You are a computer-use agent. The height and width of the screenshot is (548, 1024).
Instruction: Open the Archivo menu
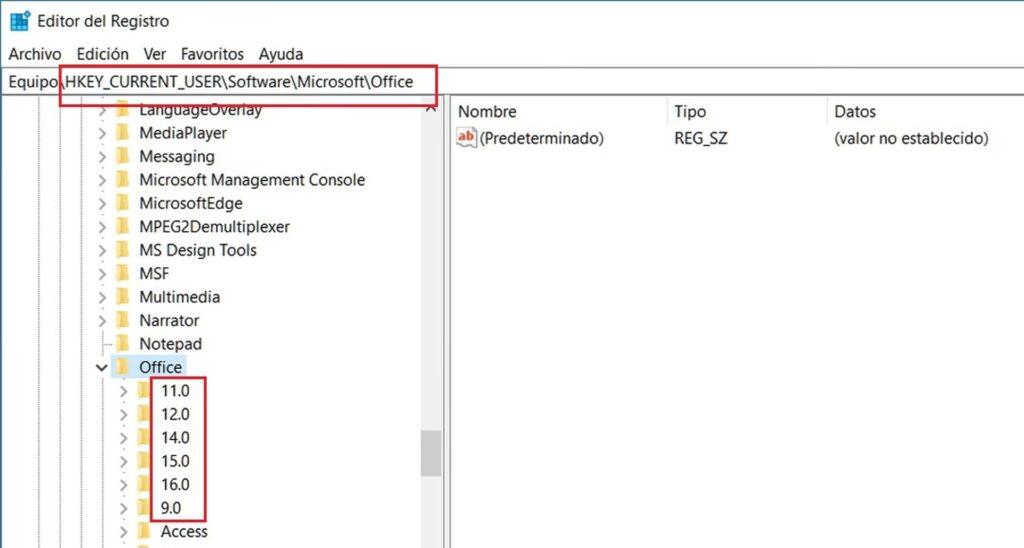(35, 54)
